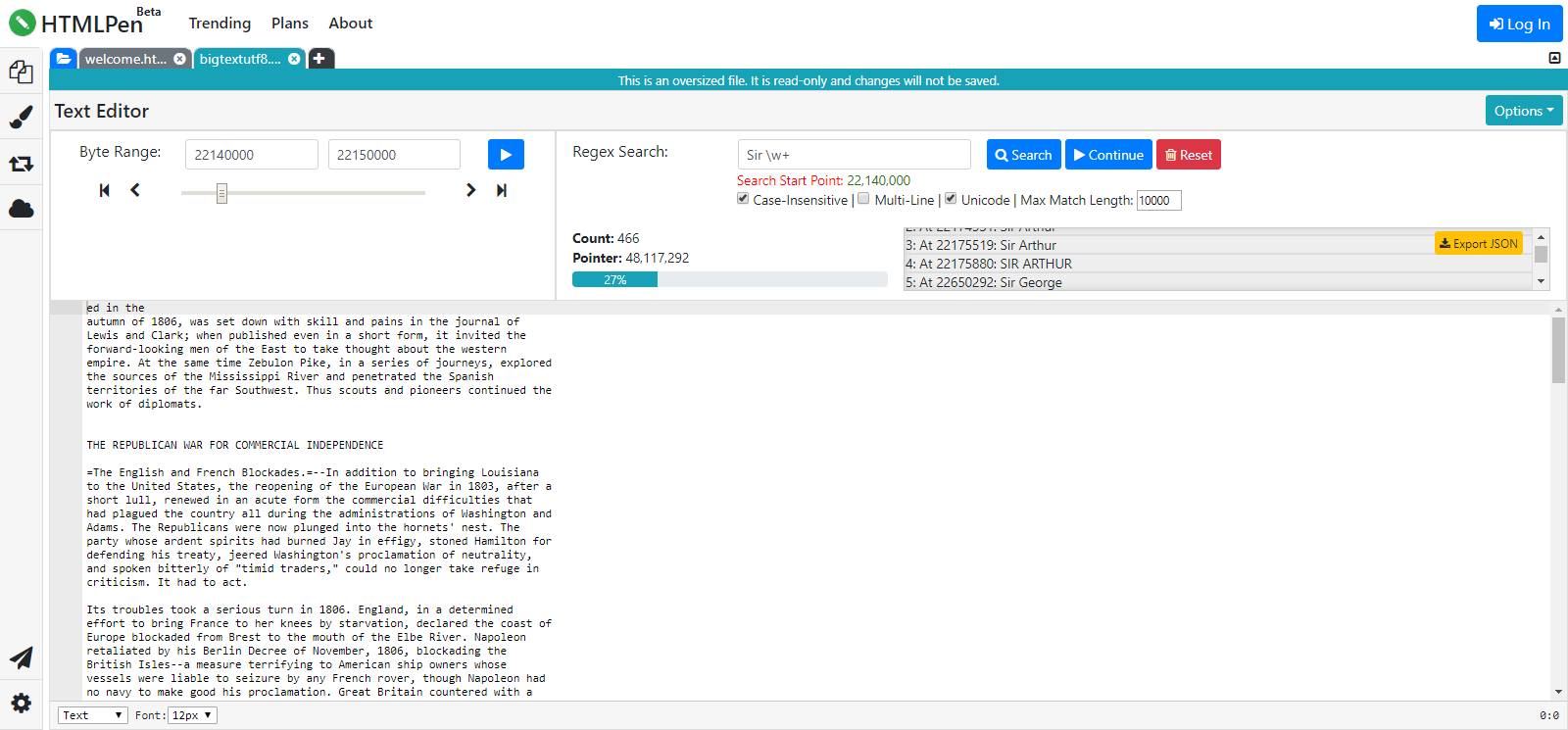Click the Reset button

[x=1189, y=155]
